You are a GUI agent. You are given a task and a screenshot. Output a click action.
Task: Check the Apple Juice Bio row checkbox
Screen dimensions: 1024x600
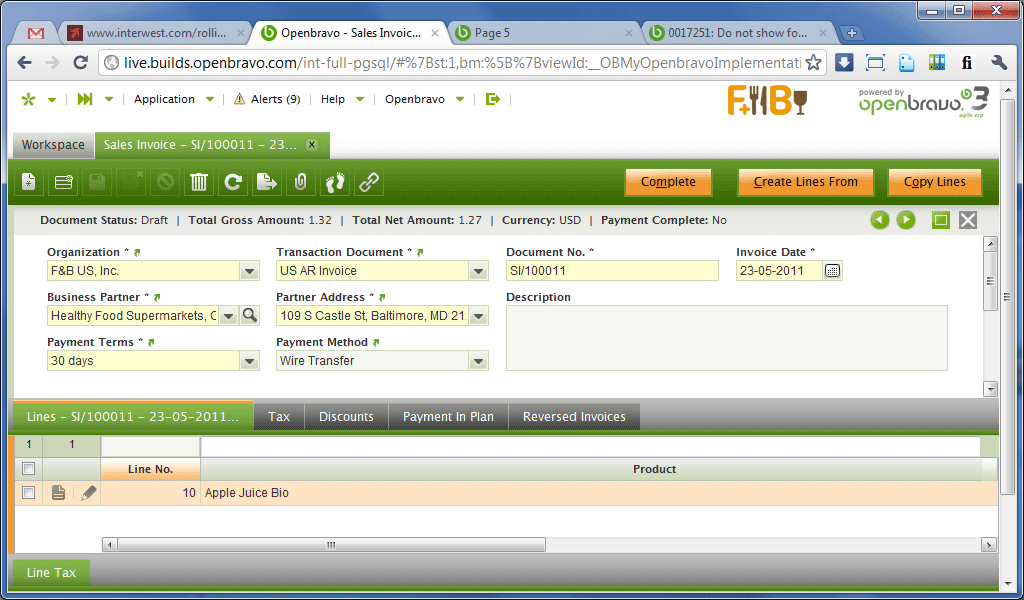click(28, 493)
